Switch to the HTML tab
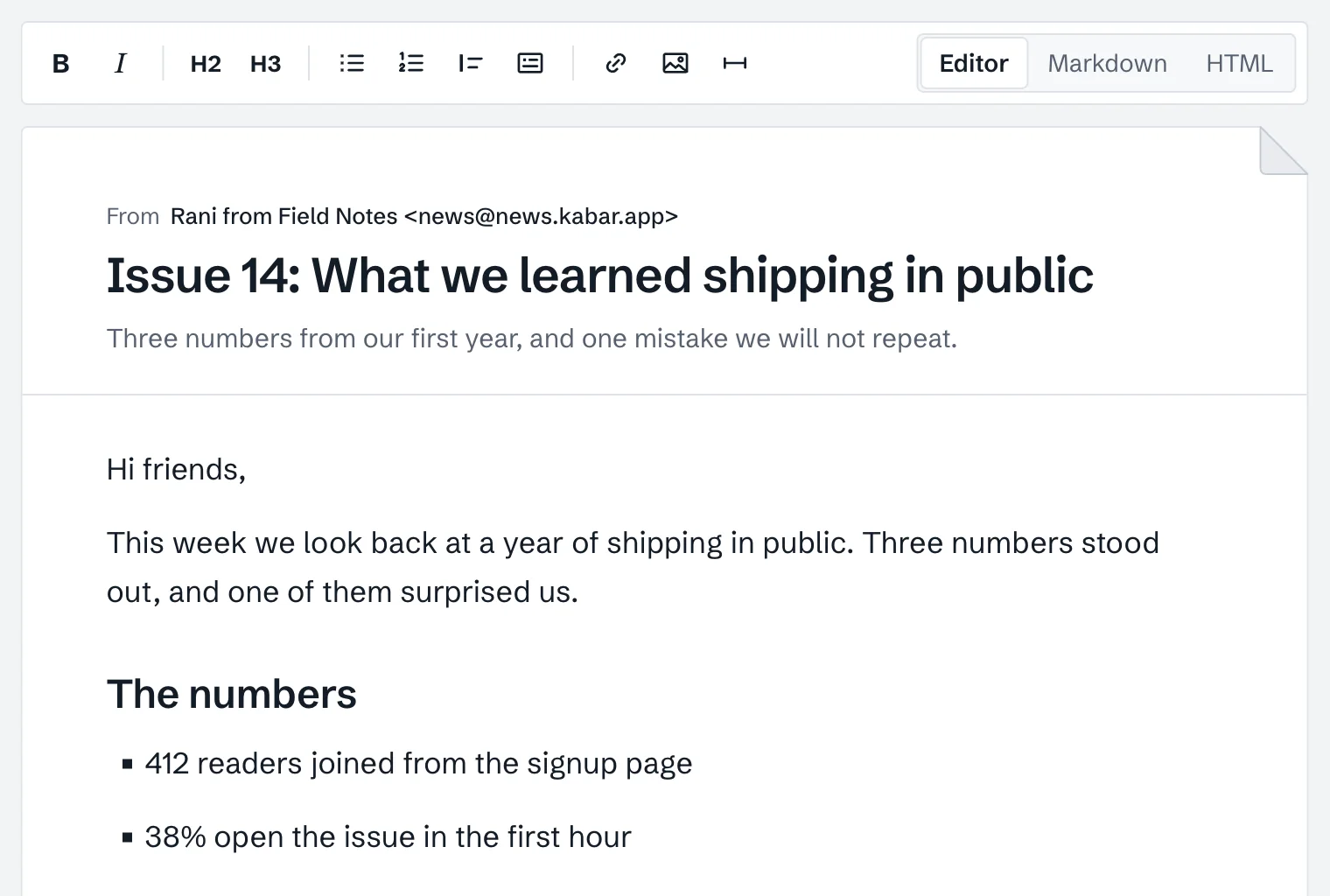Screen dimensions: 1330x896 coord(1239,63)
